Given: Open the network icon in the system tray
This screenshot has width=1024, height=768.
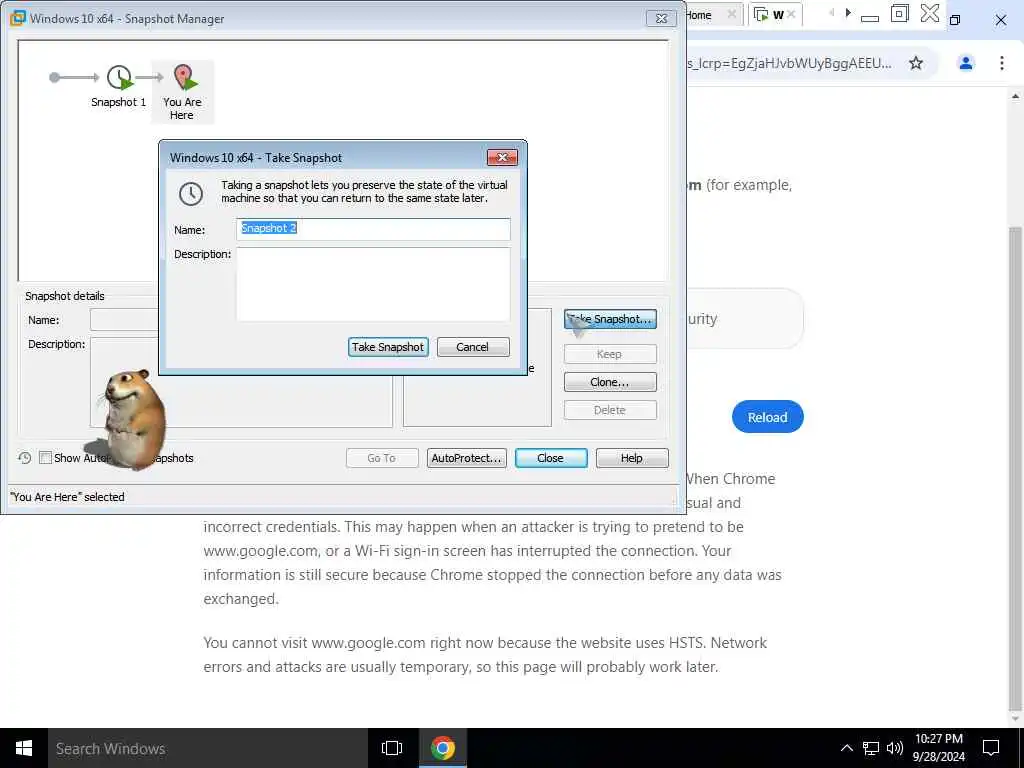Looking at the screenshot, I should click(871, 748).
